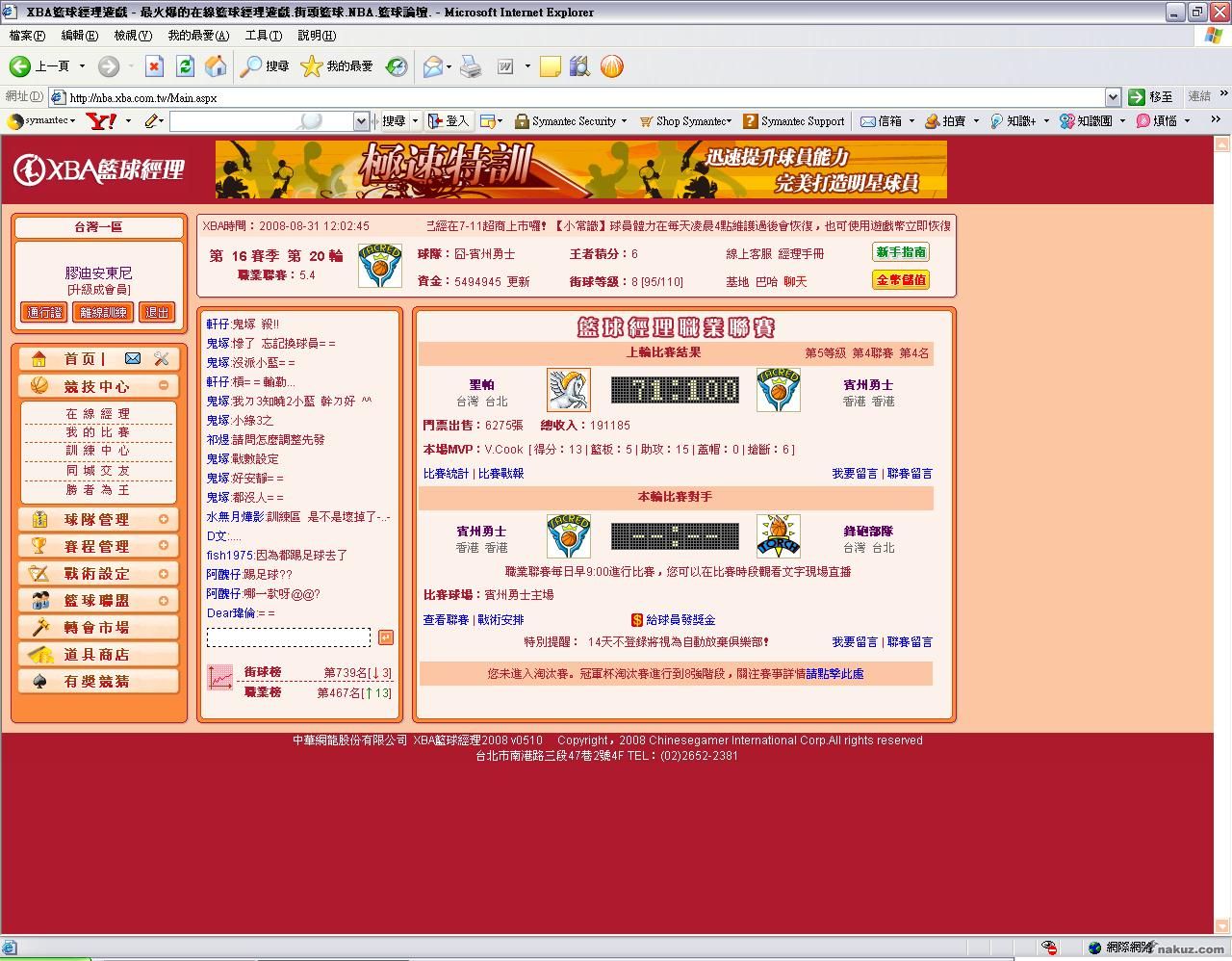The image size is (1232, 961).
Task: Open the browsing history icon
Action: [x=397, y=66]
